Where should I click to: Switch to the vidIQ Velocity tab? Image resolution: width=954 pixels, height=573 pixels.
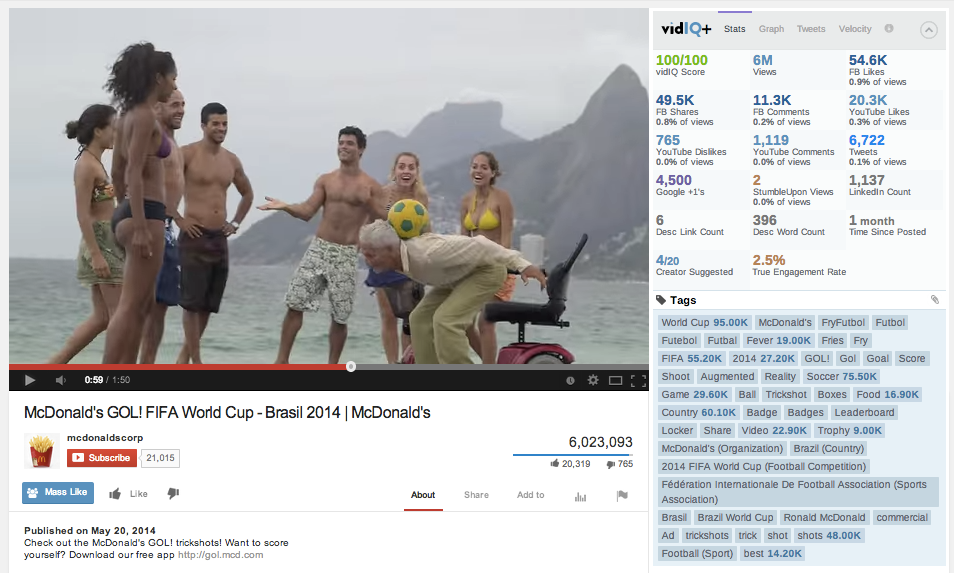click(x=855, y=29)
